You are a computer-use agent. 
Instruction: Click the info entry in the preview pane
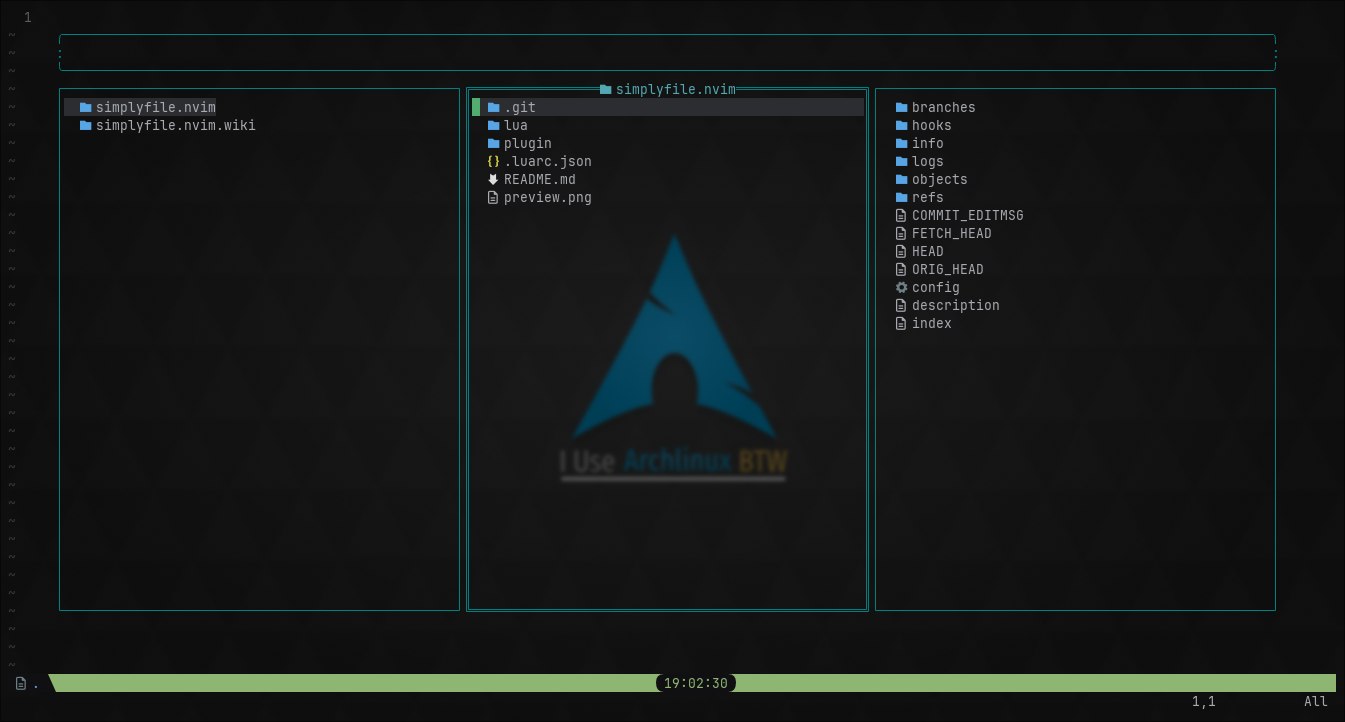click(x=928, y=143)
